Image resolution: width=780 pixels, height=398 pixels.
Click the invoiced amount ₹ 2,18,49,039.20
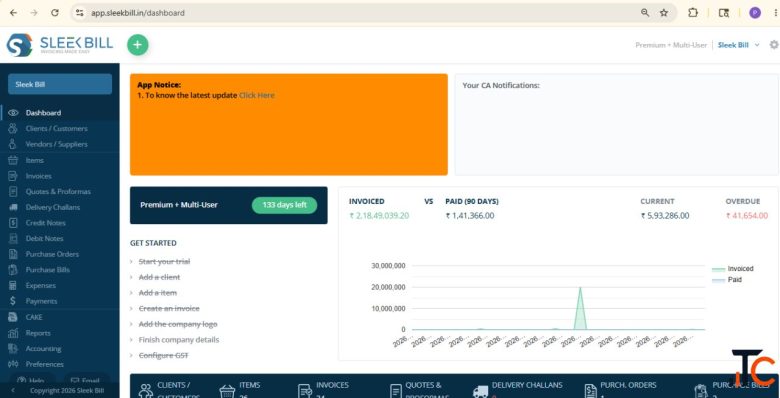[379, 216]
